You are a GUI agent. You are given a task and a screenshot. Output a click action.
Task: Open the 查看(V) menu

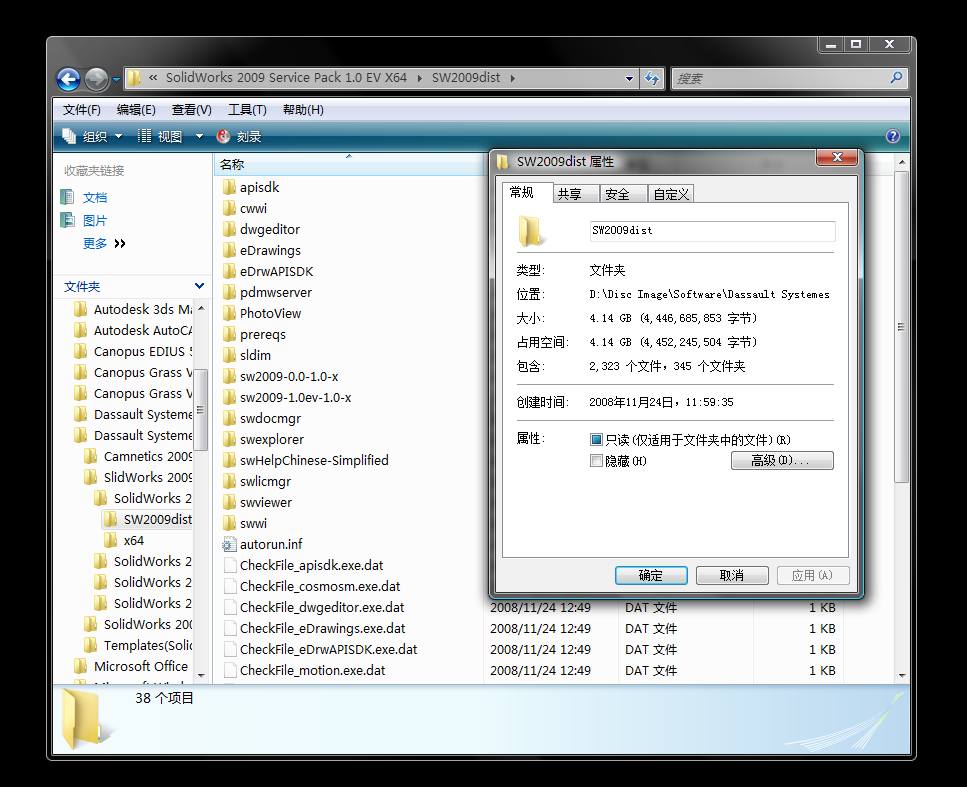(x=191, y=110)
